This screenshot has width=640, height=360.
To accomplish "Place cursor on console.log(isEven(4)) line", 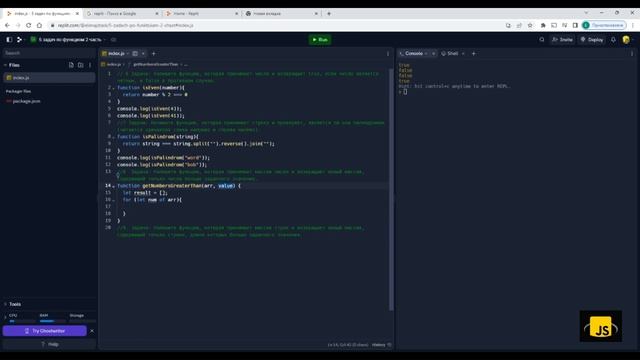I will coord(149,109).
